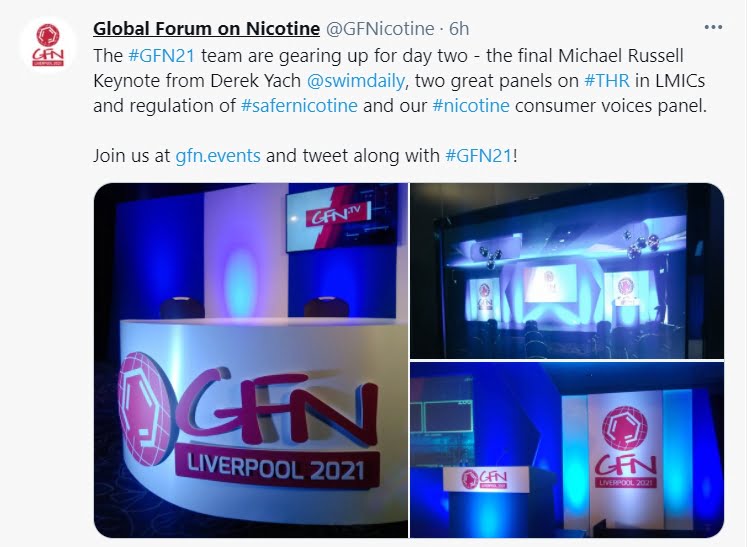
Task: Open the conference stage auditorium photo
Action: click(567, 271)
